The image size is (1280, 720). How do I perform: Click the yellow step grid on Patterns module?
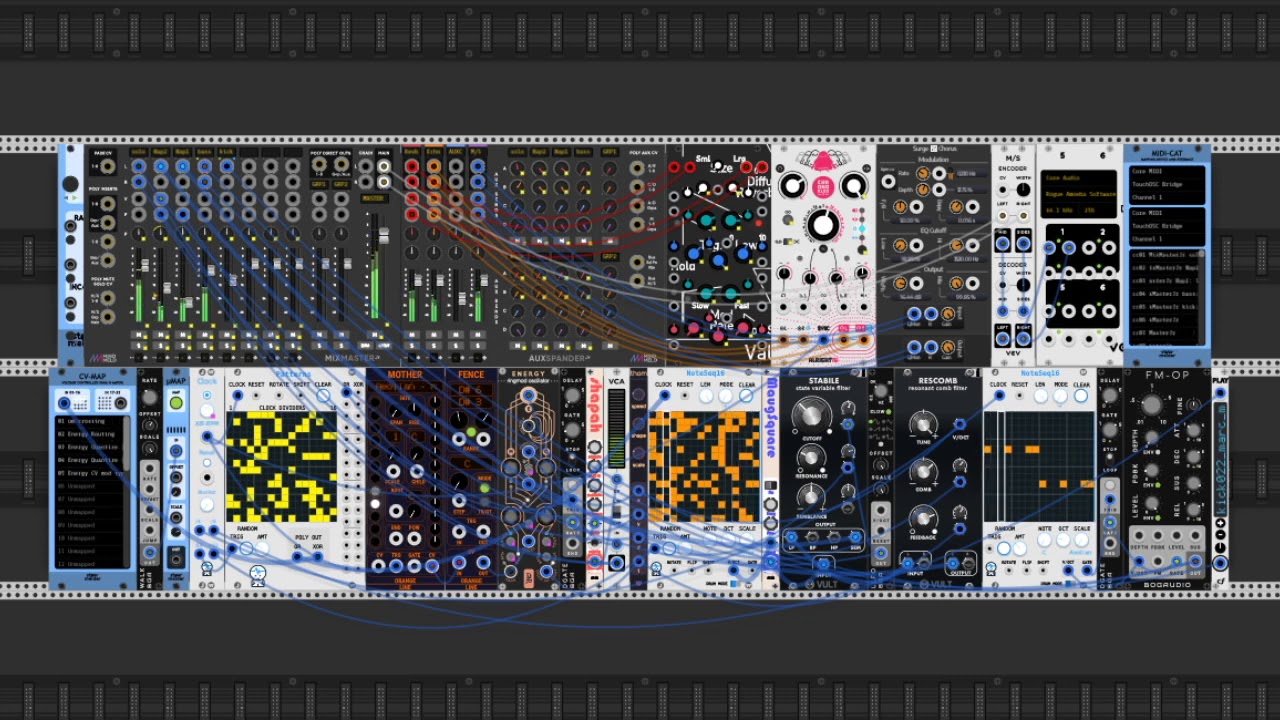(282, 466)
